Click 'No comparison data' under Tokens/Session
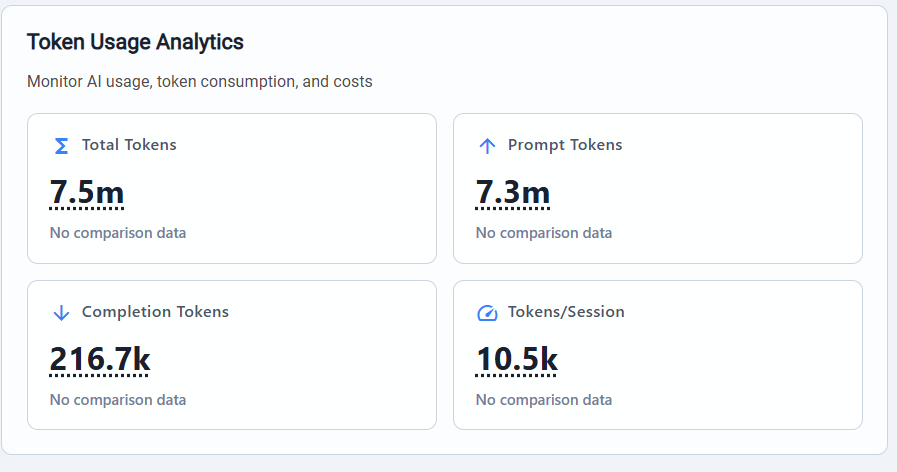The image size is (897, 472). click(x=544, y=400)
